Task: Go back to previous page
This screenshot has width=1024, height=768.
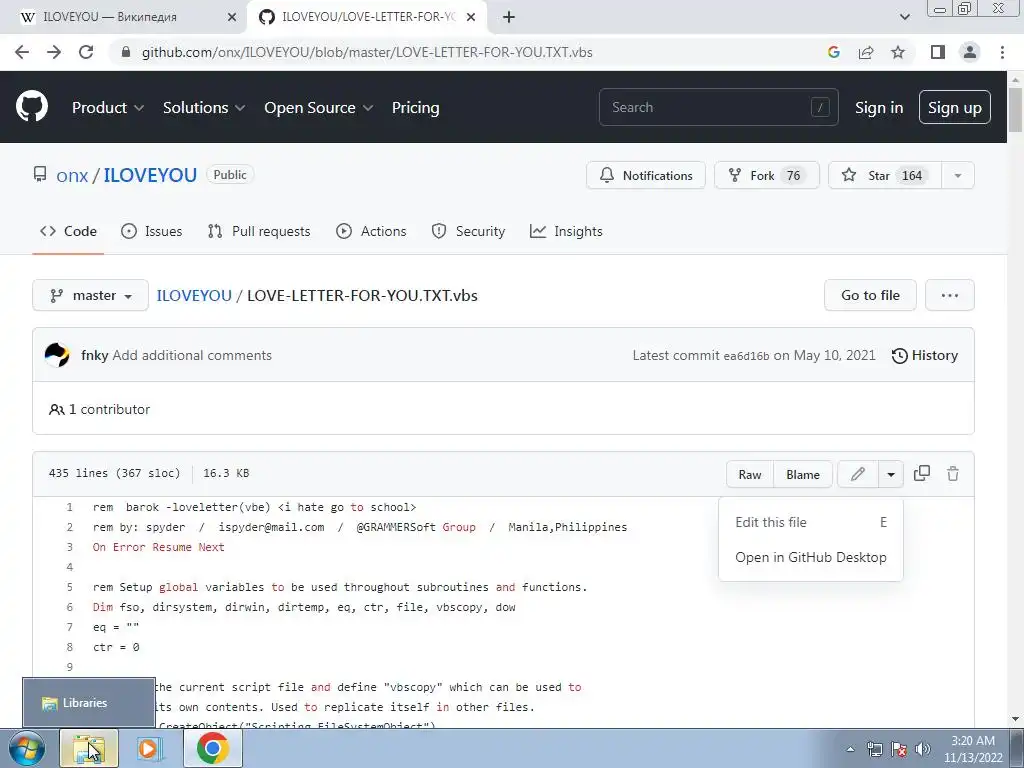Action: pyautogui.click(x=22, y=52)
